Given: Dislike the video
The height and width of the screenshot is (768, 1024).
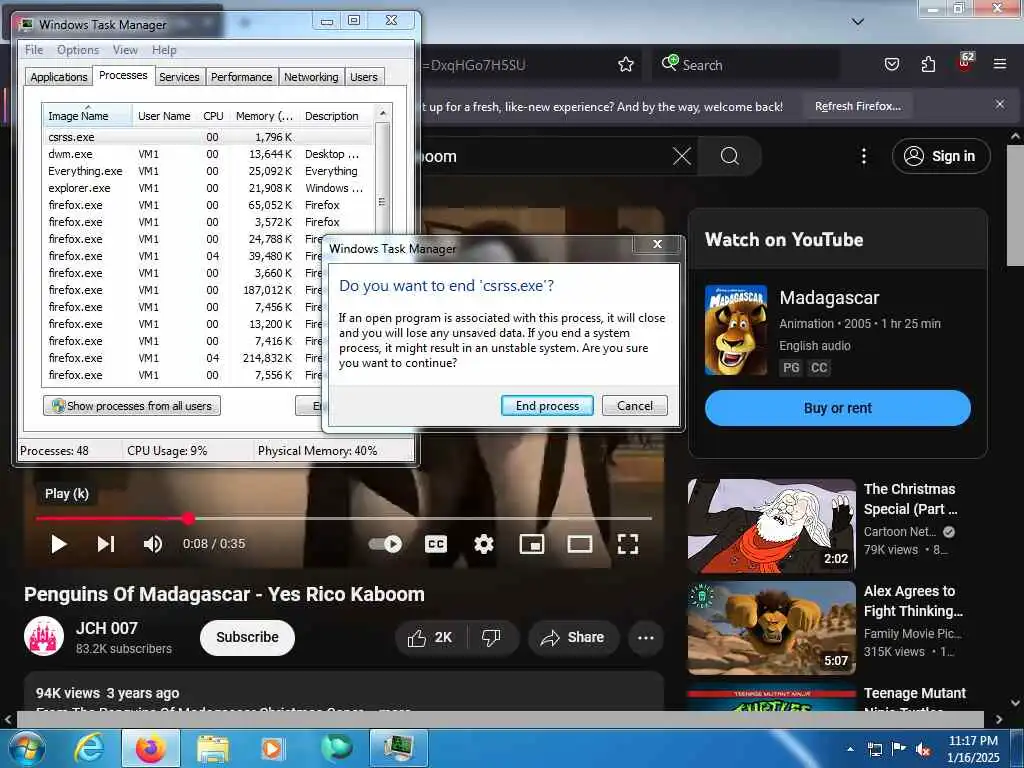Looking at the screenshot, I should [x=491, y=638].
